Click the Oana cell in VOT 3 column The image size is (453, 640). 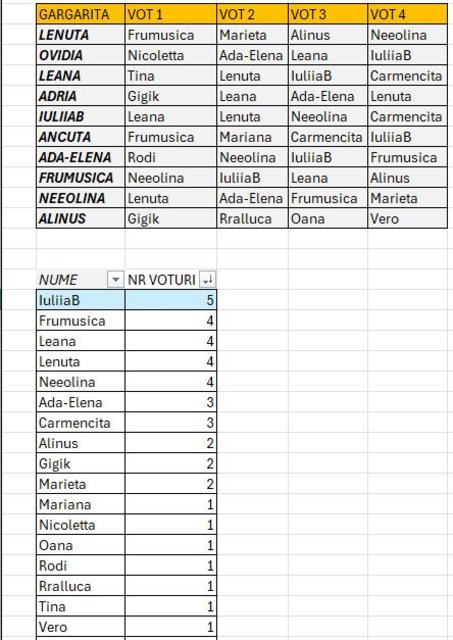[328, 218]
